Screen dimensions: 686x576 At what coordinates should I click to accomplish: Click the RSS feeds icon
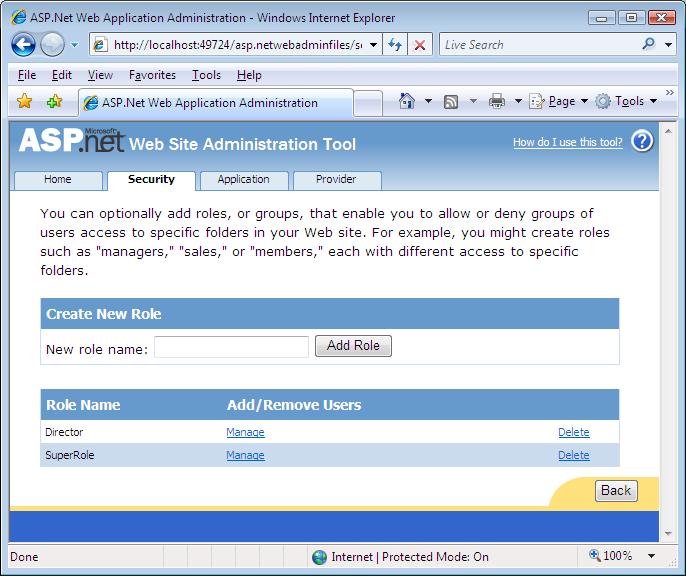[451, 102]
